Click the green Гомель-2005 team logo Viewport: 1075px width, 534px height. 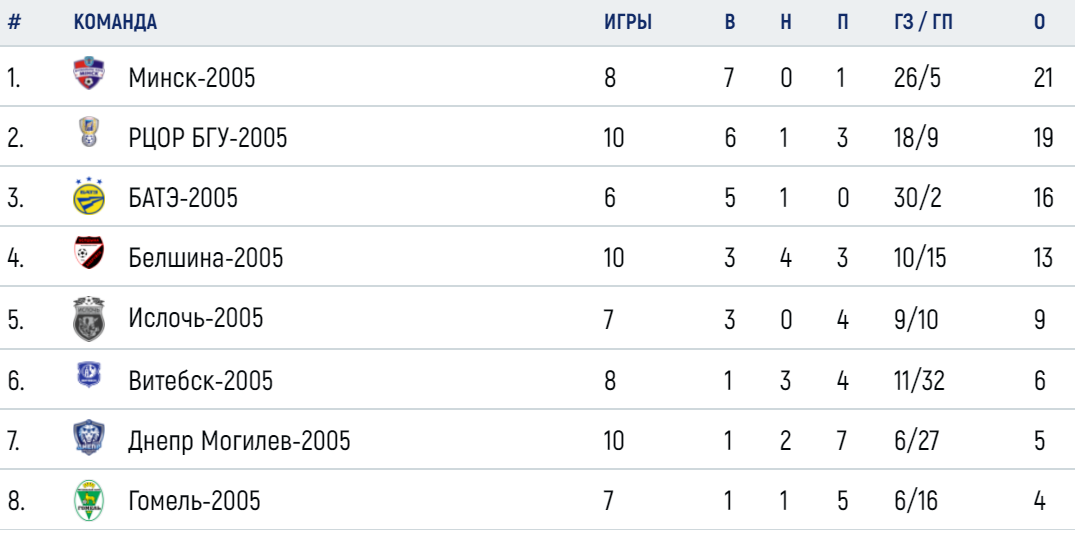[x=88, y=500]
